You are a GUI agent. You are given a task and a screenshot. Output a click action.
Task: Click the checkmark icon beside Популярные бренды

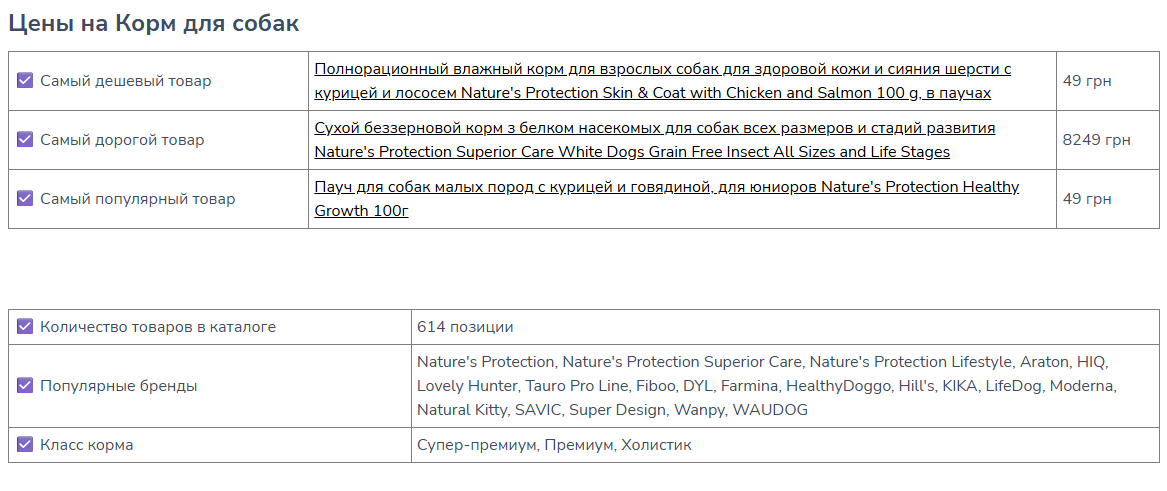25,385
